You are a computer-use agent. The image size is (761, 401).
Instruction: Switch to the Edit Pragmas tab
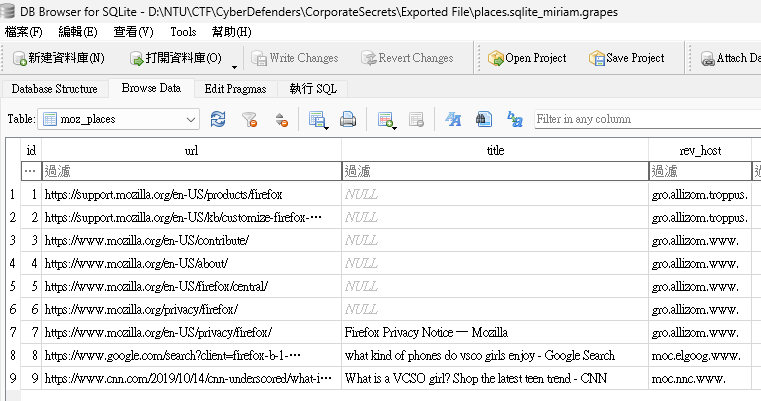point(235,89)
